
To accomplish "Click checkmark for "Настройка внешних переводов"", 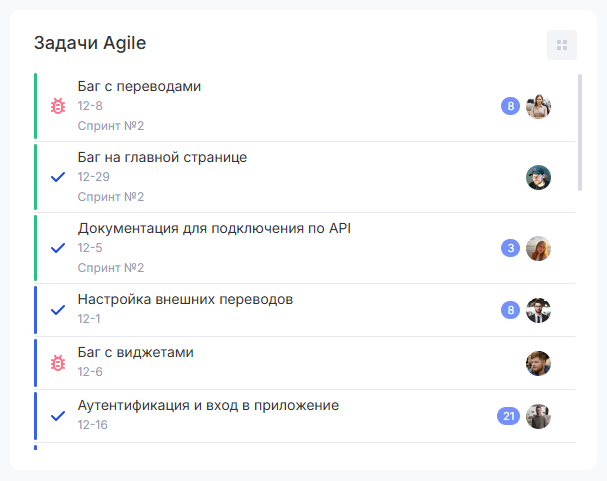I will point(58,309).
